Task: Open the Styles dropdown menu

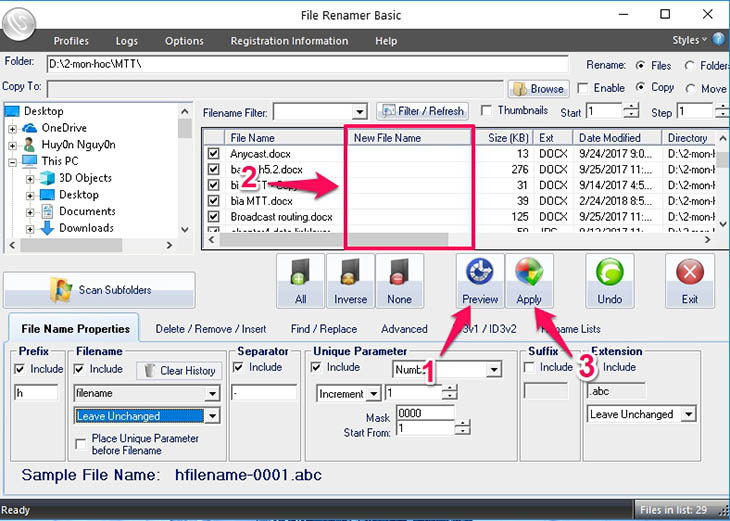Action: tap(689, 41)
